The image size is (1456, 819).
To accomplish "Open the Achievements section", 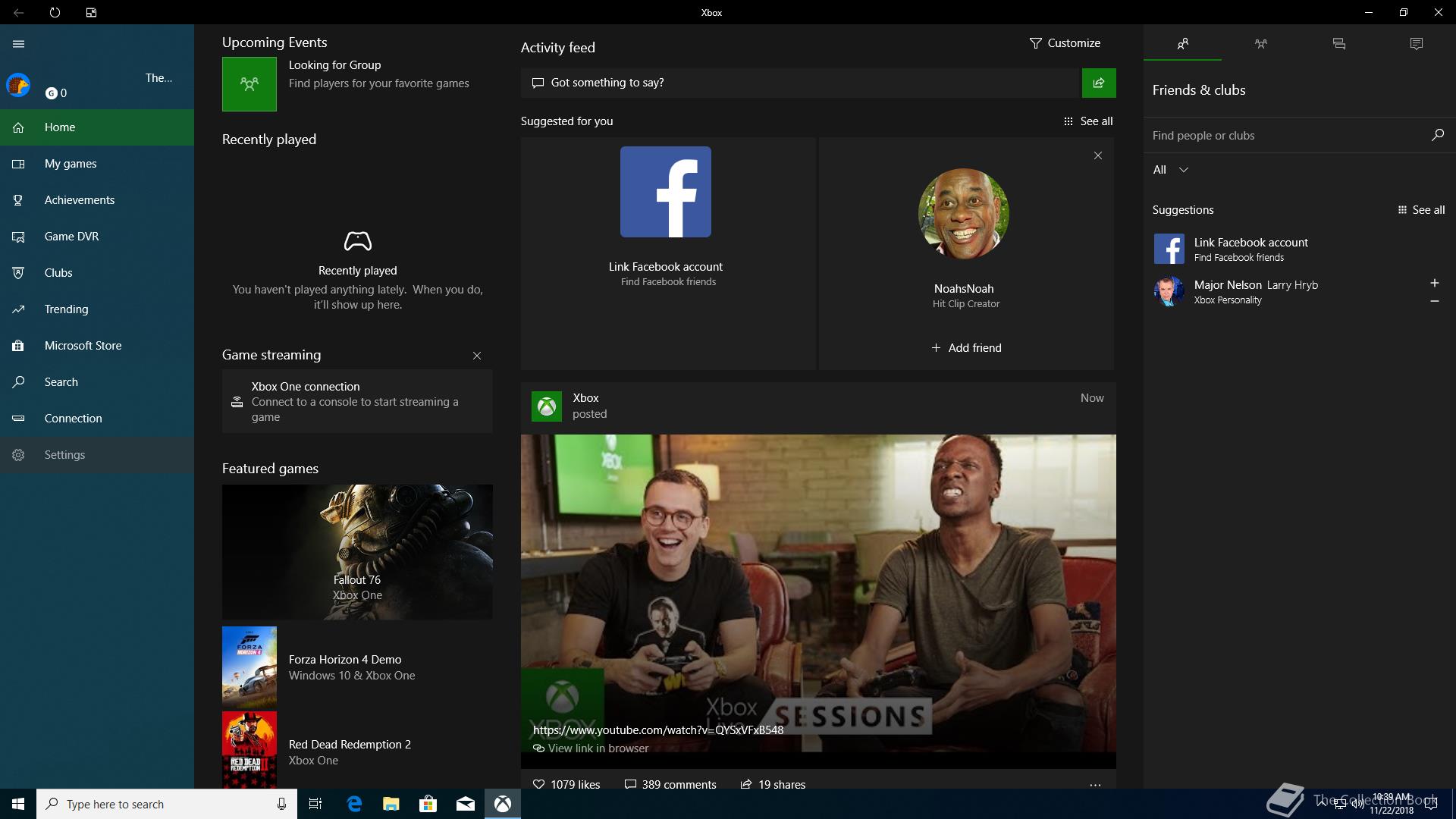I will coord(97,200).
